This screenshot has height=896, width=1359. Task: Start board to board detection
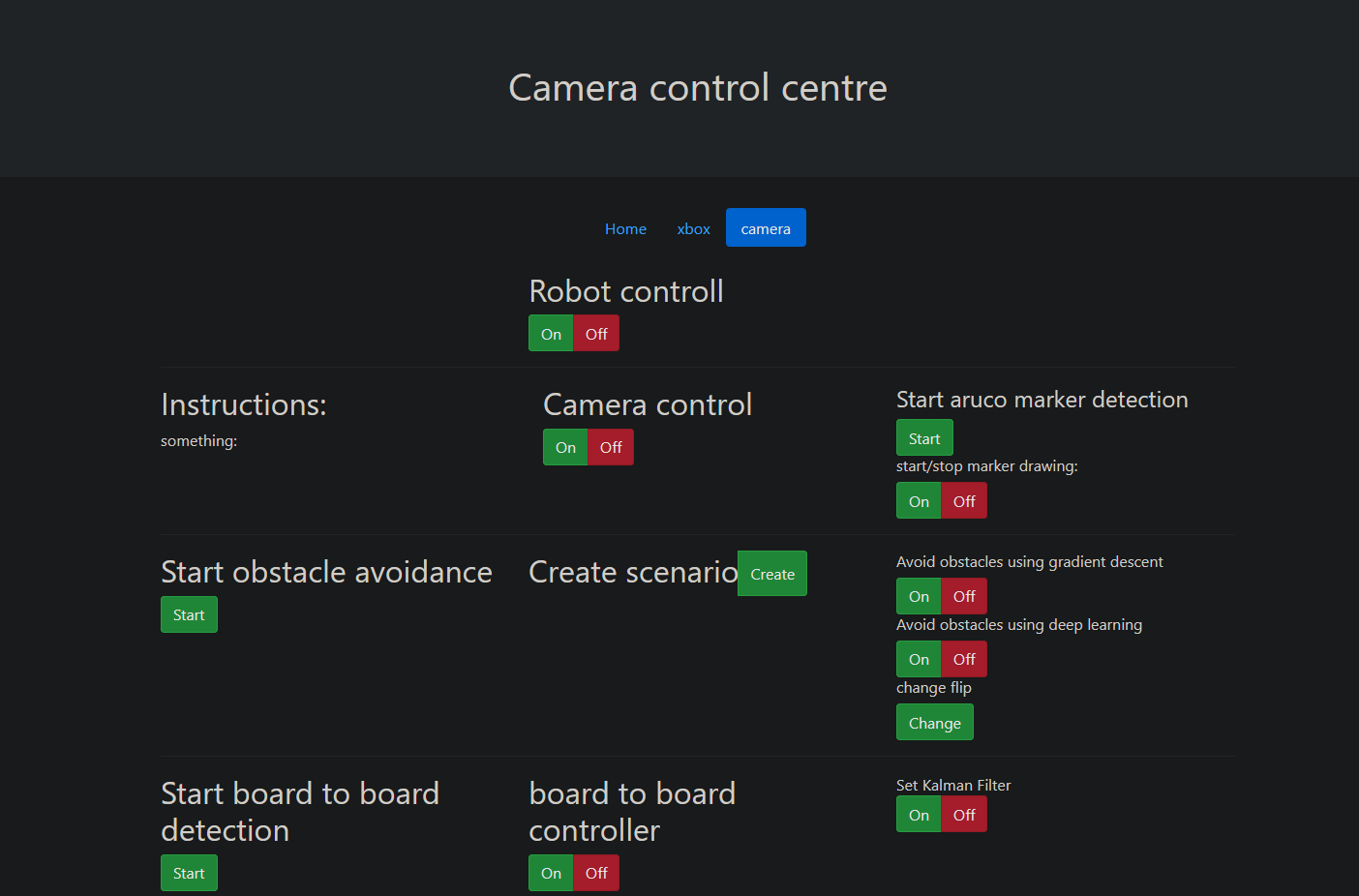(x=189, y=873)
